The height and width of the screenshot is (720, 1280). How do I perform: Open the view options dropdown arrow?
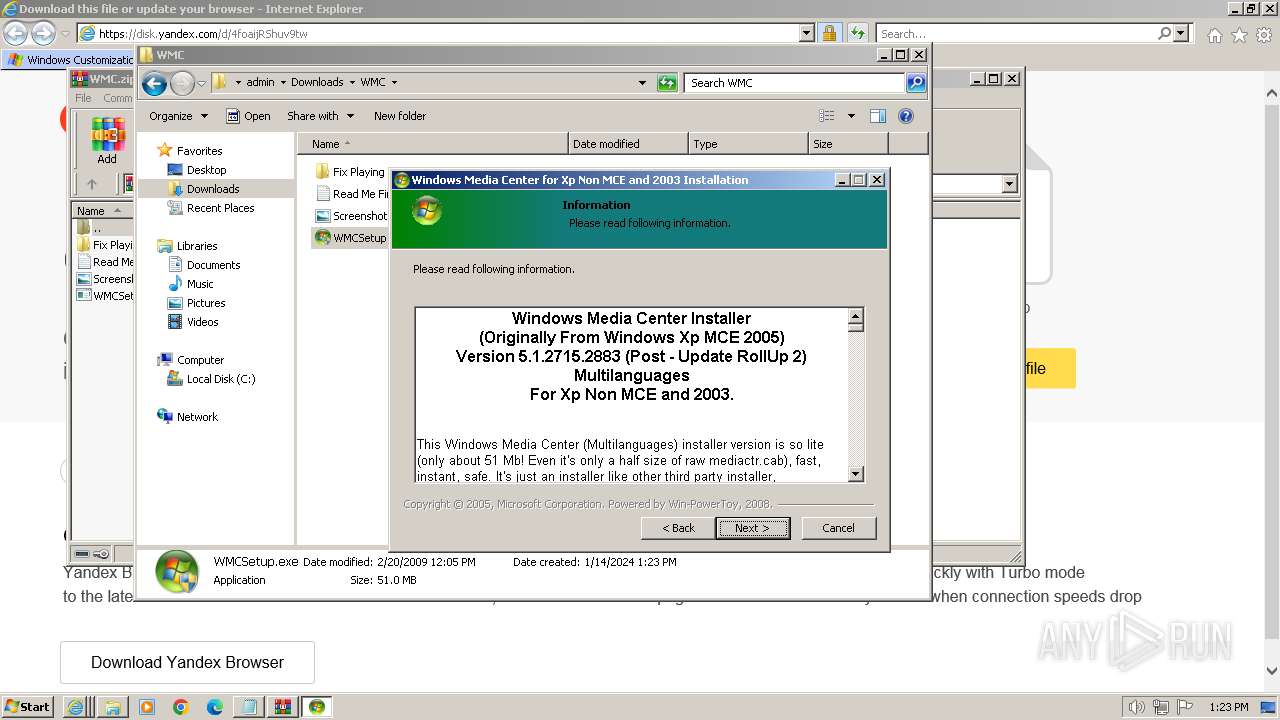tap(851, 116)
